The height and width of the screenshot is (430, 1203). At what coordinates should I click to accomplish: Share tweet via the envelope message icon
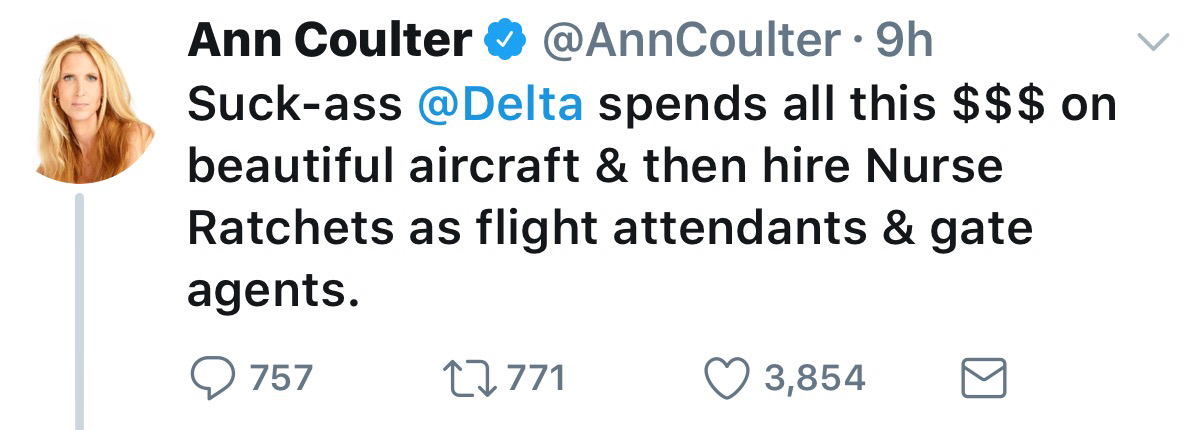click(x=983, y=378)
